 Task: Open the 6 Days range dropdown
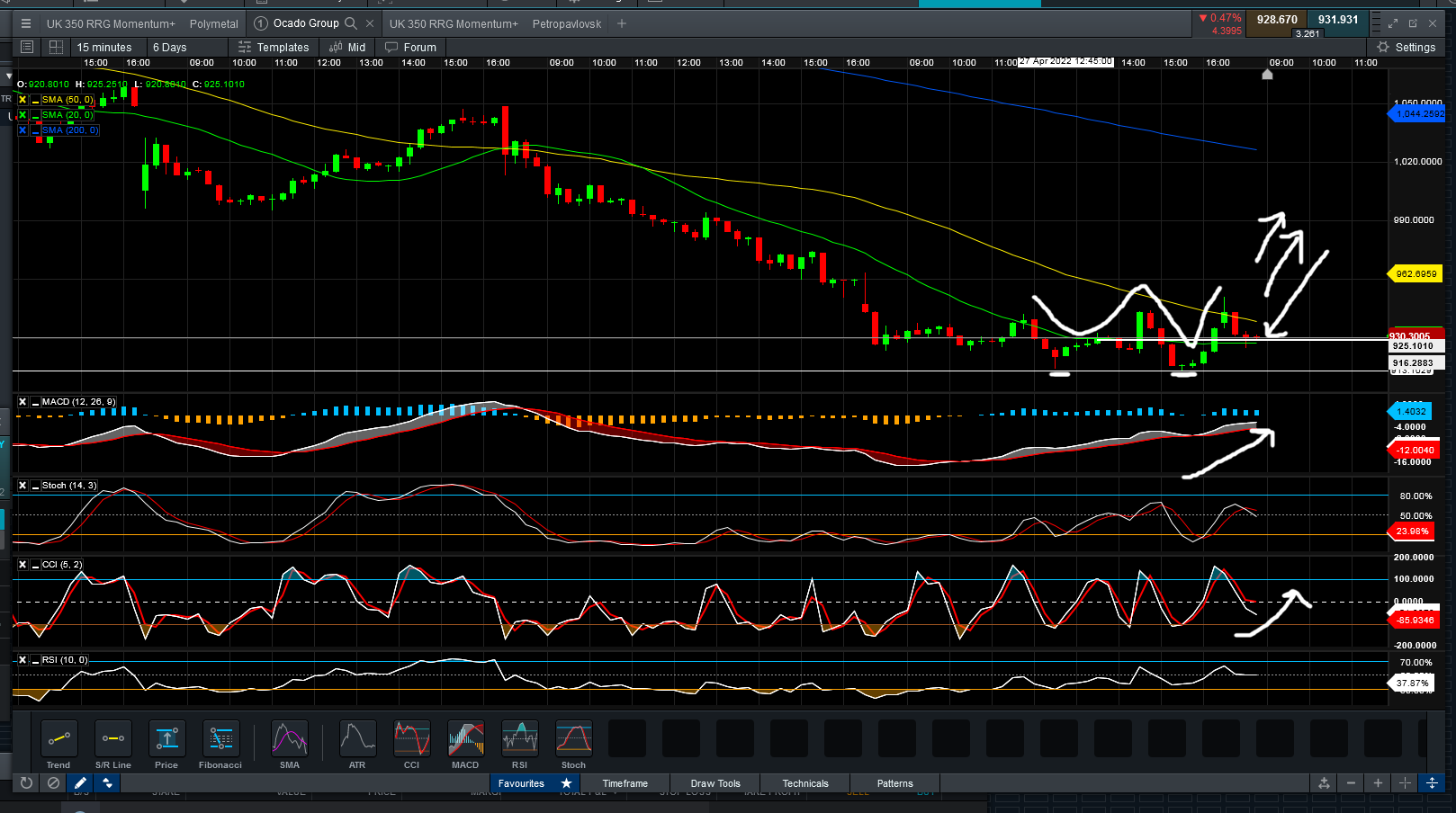[170, 48]
